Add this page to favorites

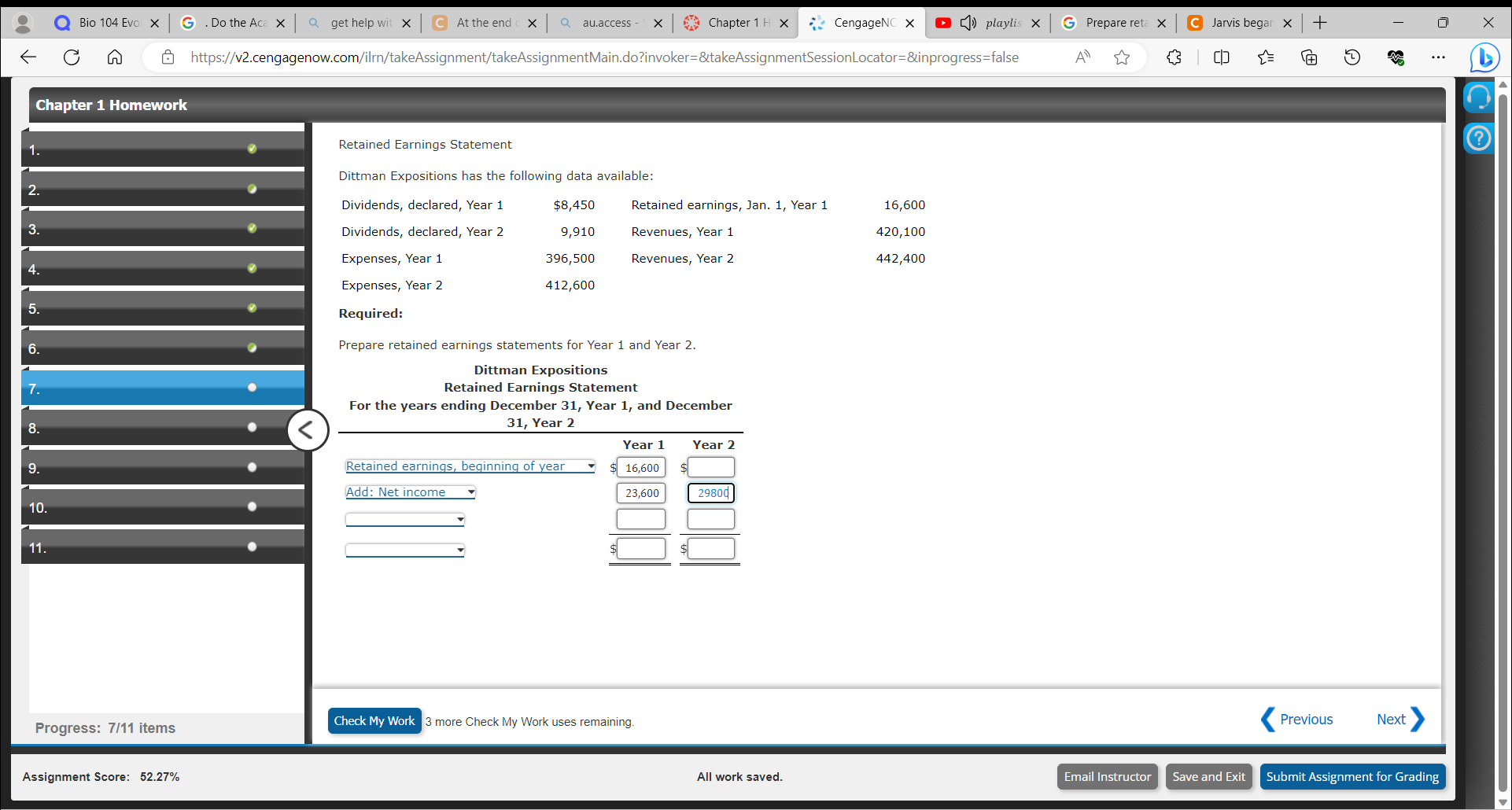point(1122,57)
